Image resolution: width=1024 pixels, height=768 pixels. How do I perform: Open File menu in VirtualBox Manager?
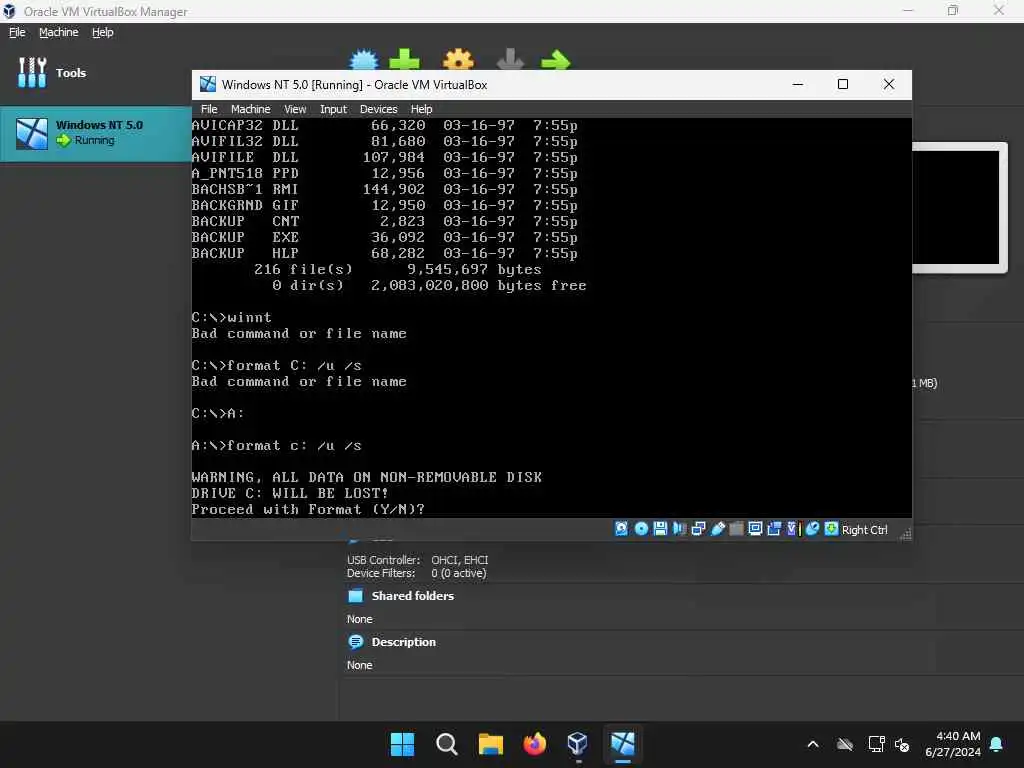pyautogui.click(x=17, y=32)
